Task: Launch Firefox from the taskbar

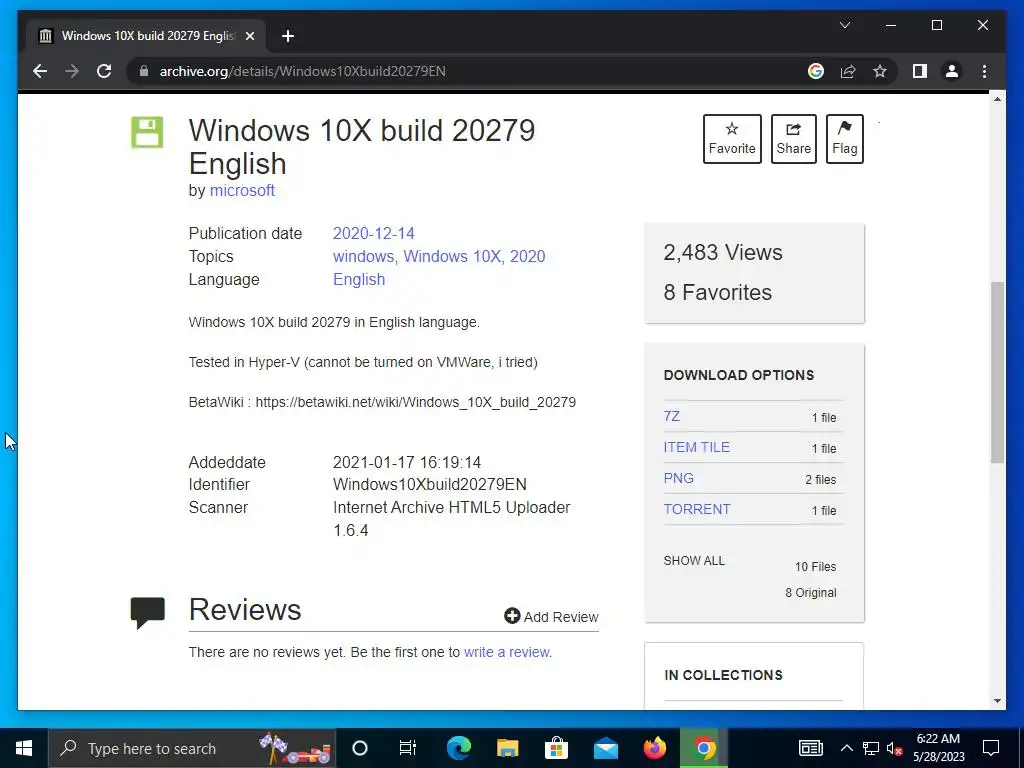Action: click(x=654, y=748)
